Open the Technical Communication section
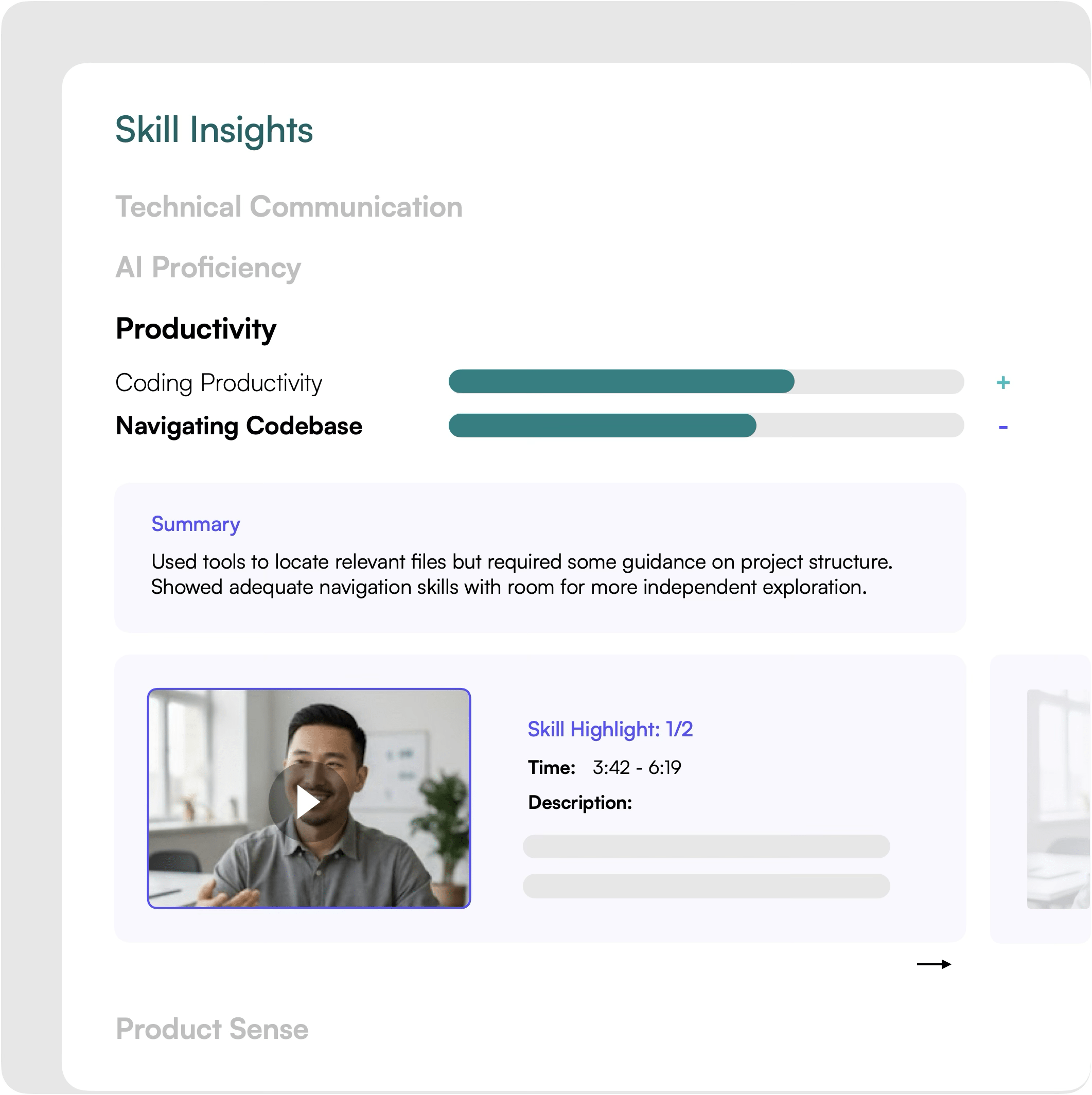The image size is (1092, 1095). [289, 207]
